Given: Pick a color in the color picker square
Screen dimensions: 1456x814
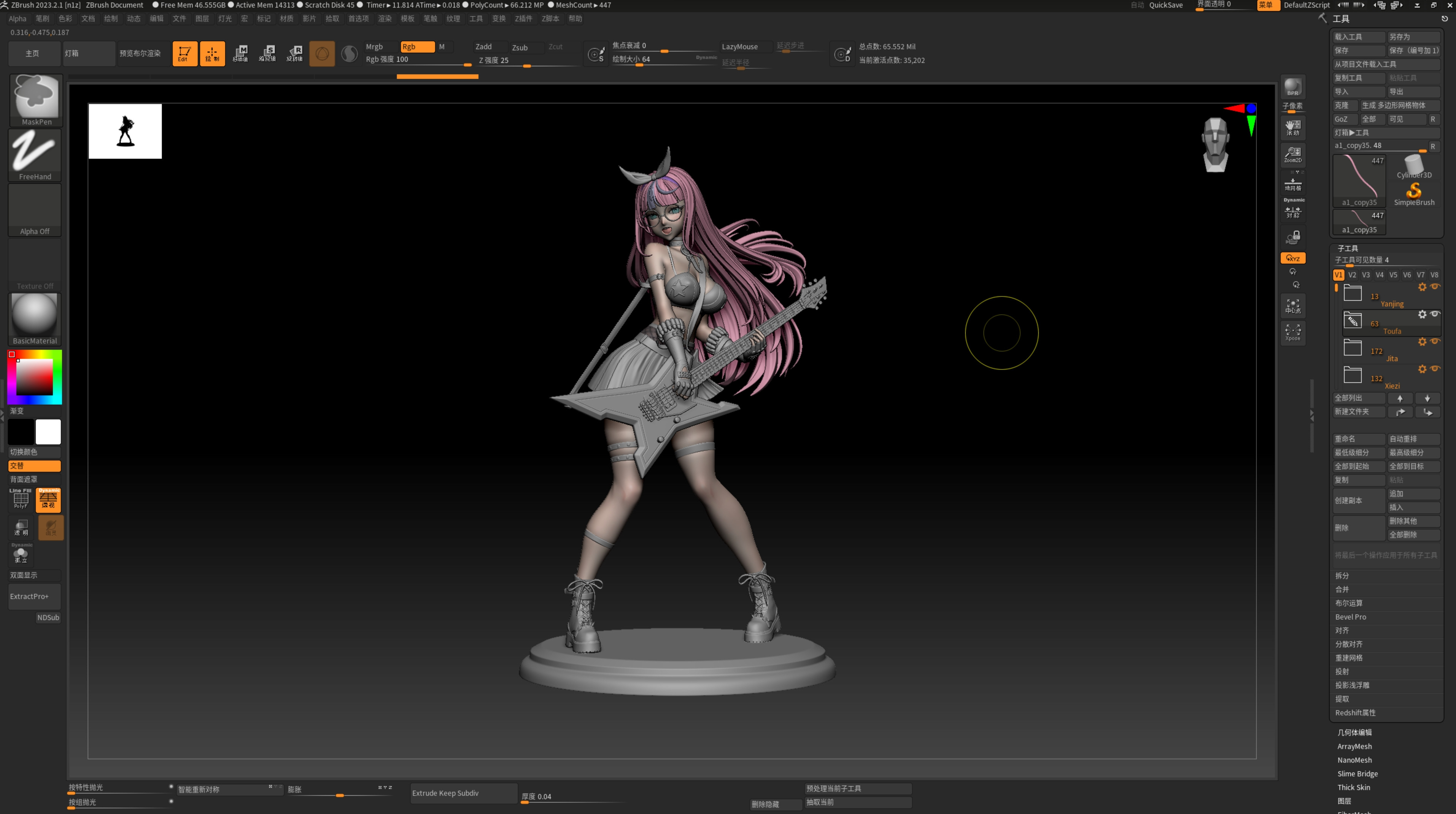Looking at the screenshot, I should tap(34, 377).
